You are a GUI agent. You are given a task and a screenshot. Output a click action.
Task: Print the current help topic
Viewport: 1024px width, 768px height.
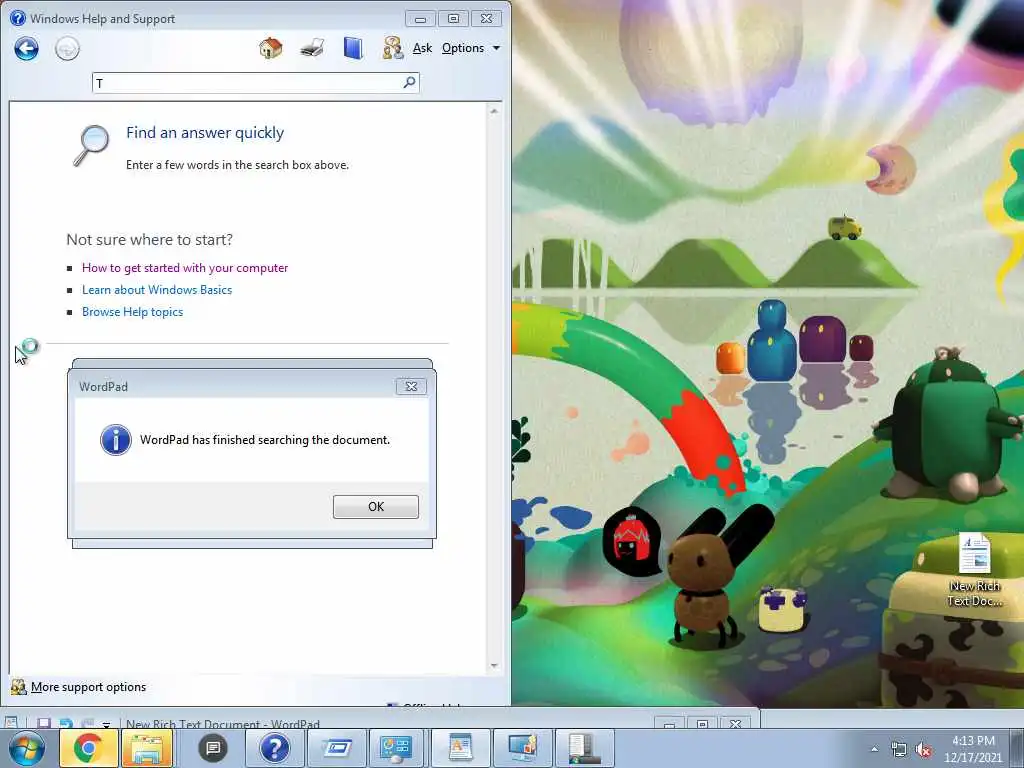point(312,48)
